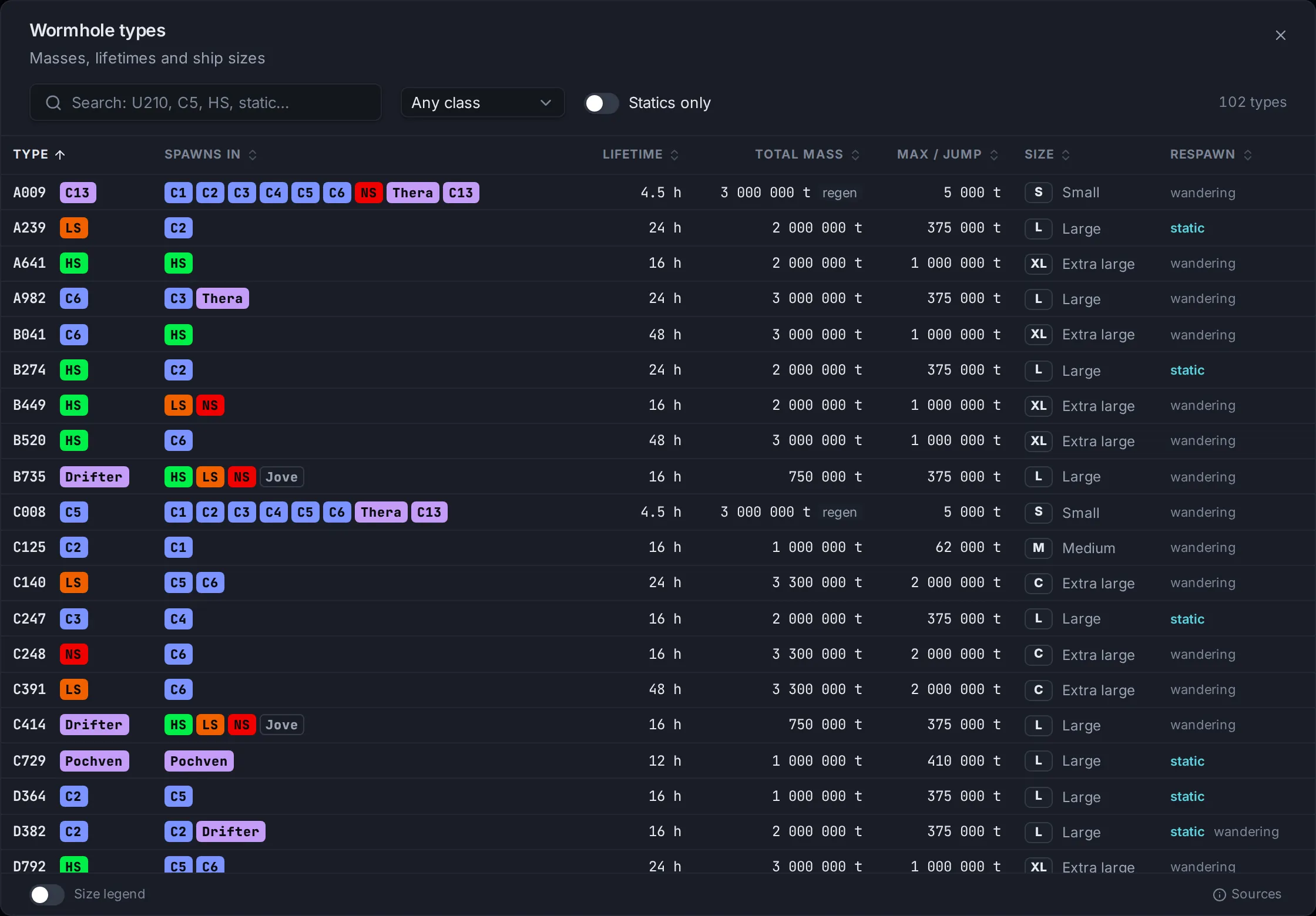Click the HS badge next to B520
This screenshot has height=916, width=1316.
73,440
